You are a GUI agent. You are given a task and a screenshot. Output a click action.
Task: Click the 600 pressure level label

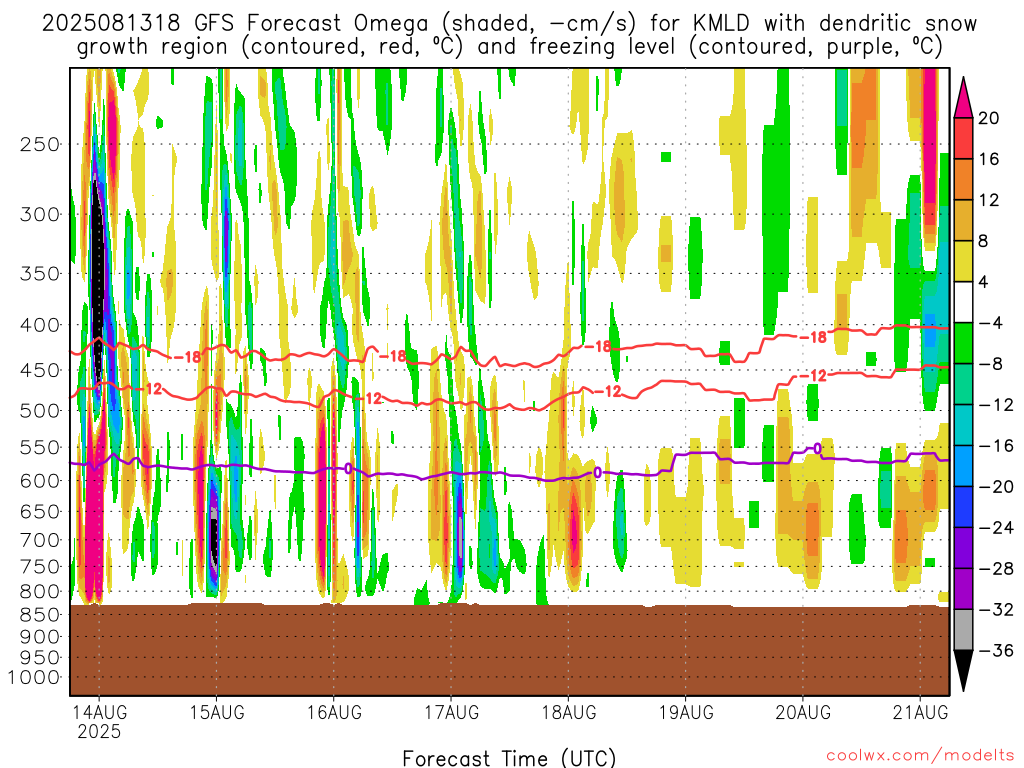[x=40, y=481]
